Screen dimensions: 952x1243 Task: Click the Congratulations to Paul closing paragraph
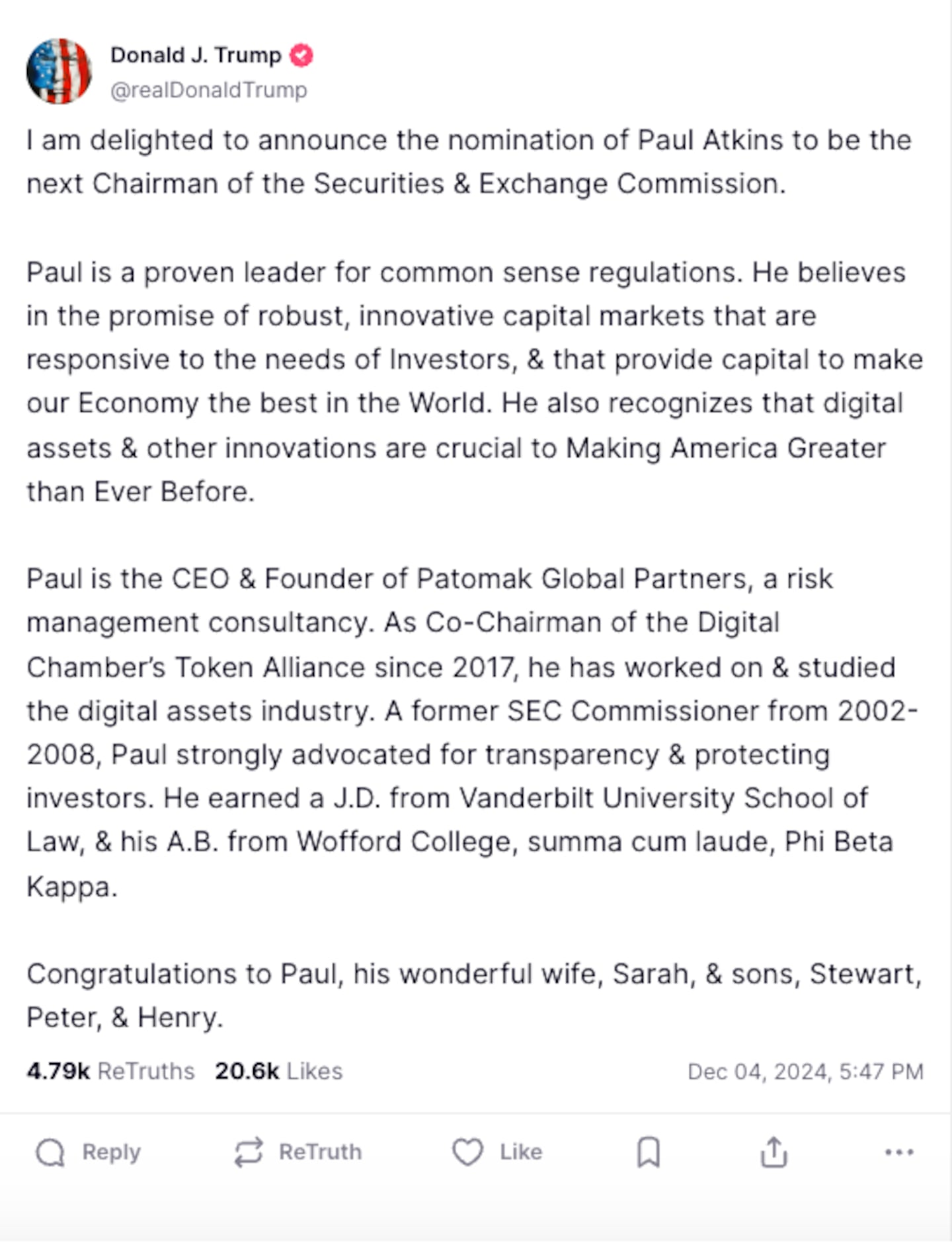pyautogui.click(x=474, y=996)
